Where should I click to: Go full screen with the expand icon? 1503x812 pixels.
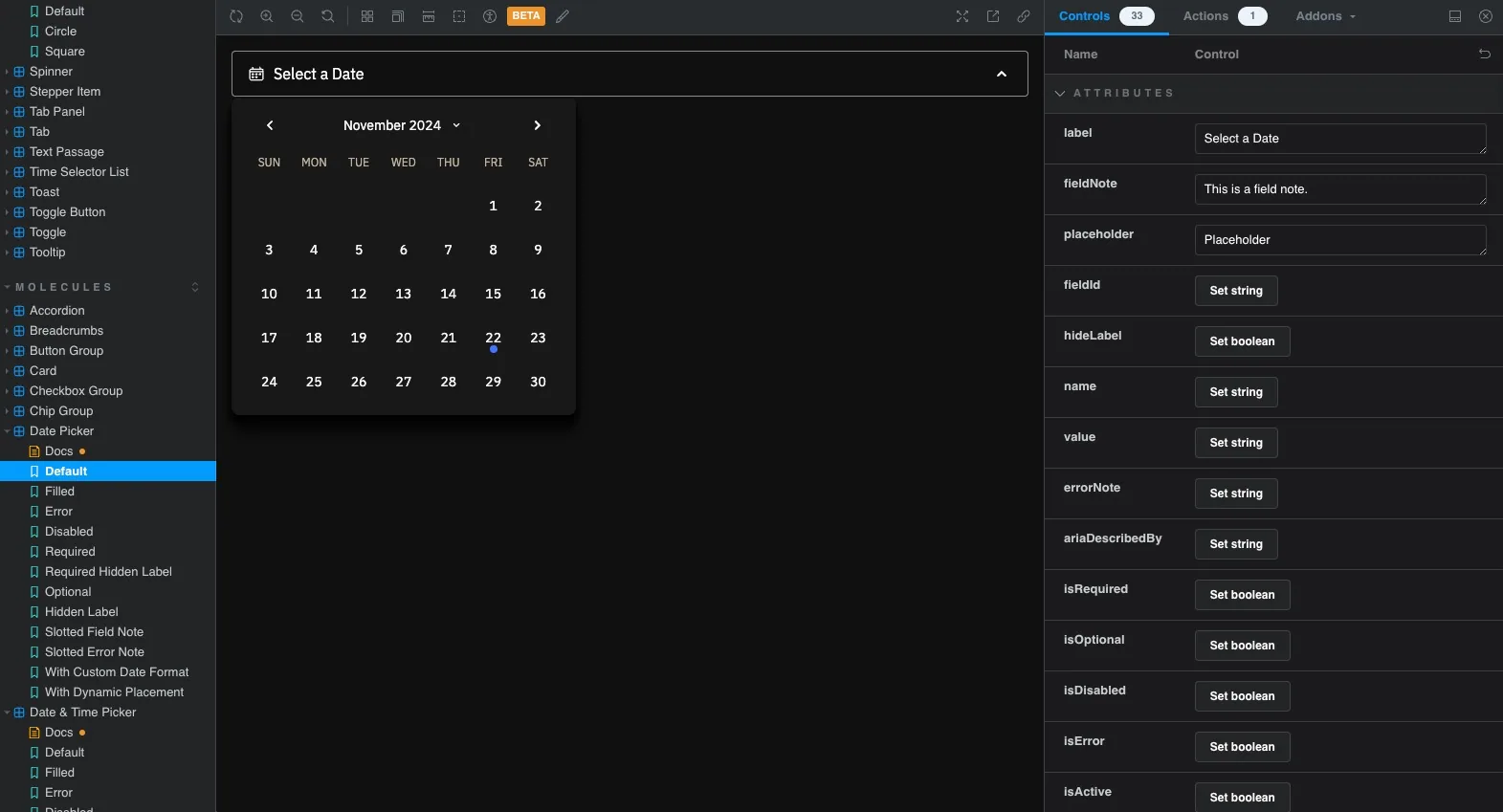pos(962,16)
